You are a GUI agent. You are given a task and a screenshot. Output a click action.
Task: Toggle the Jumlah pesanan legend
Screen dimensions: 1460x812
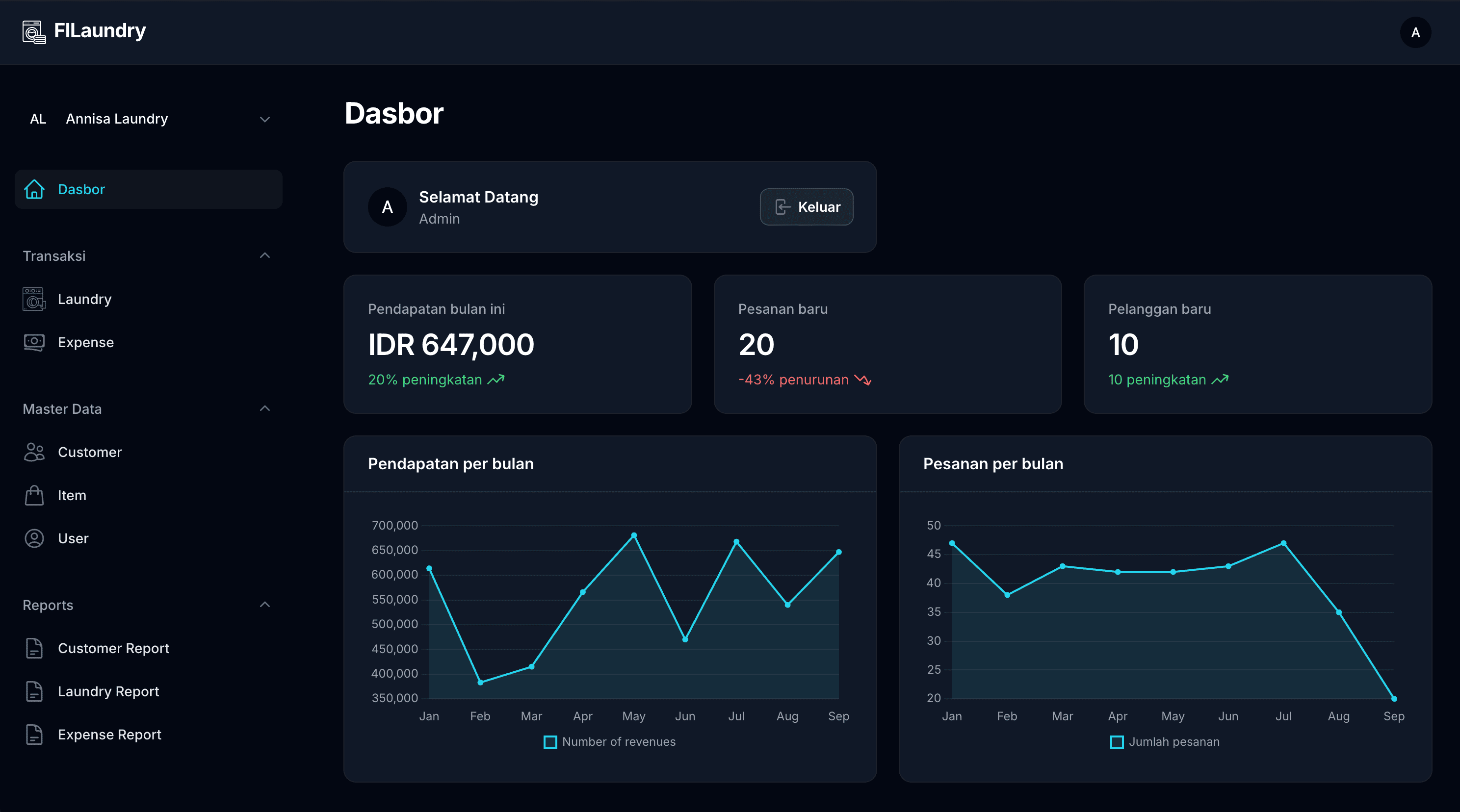1165,742
